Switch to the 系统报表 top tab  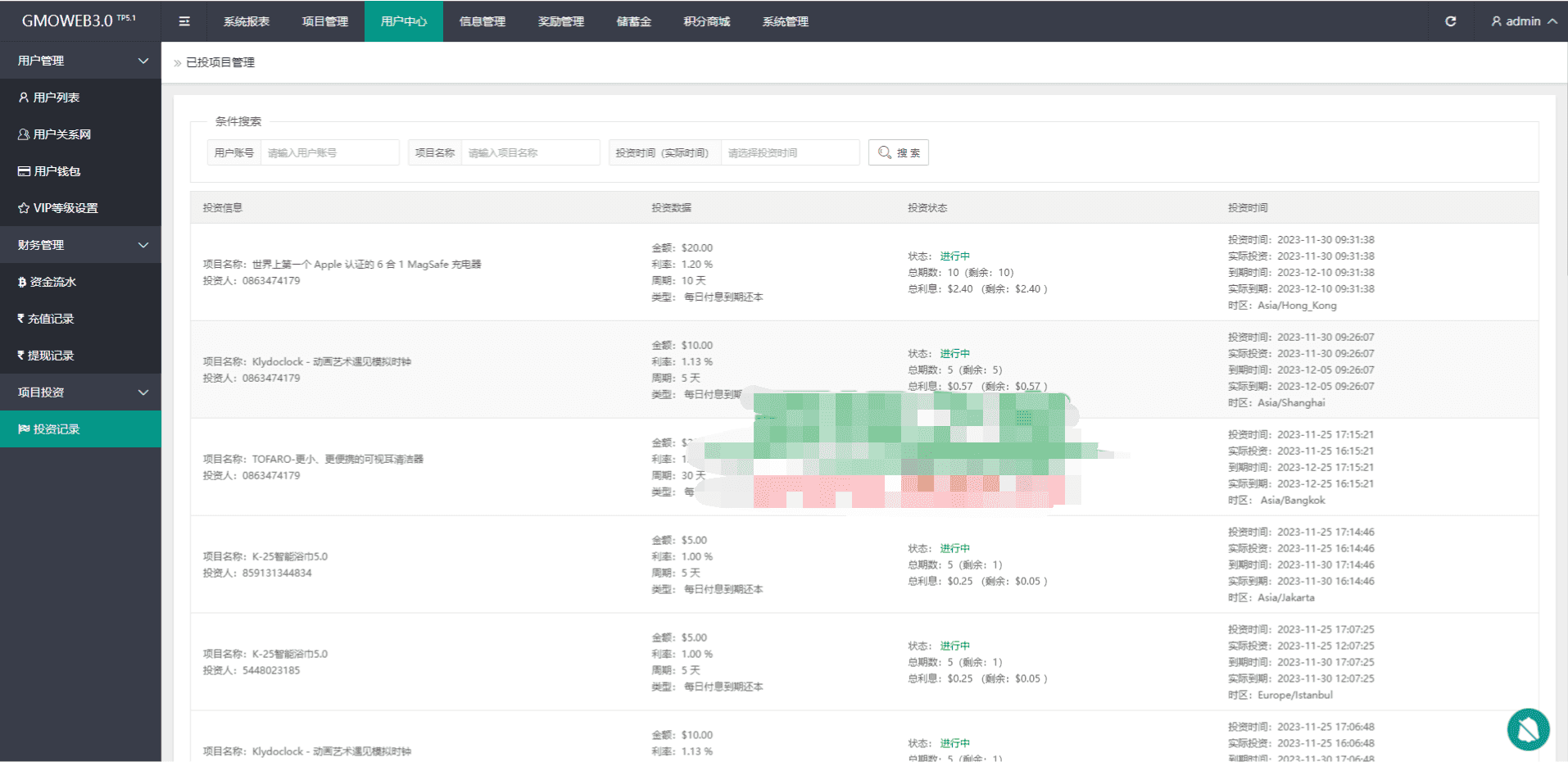coord(247,21)
